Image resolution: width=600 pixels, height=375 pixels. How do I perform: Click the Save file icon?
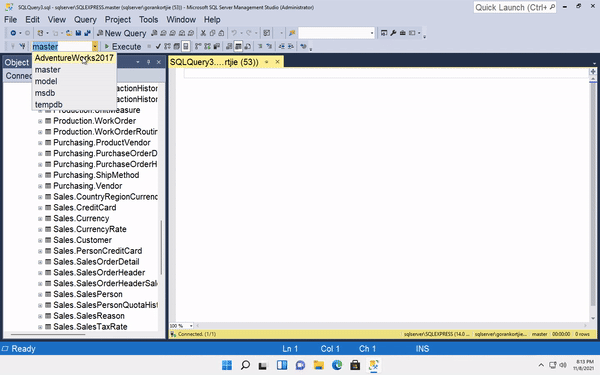tap(78, 33)
